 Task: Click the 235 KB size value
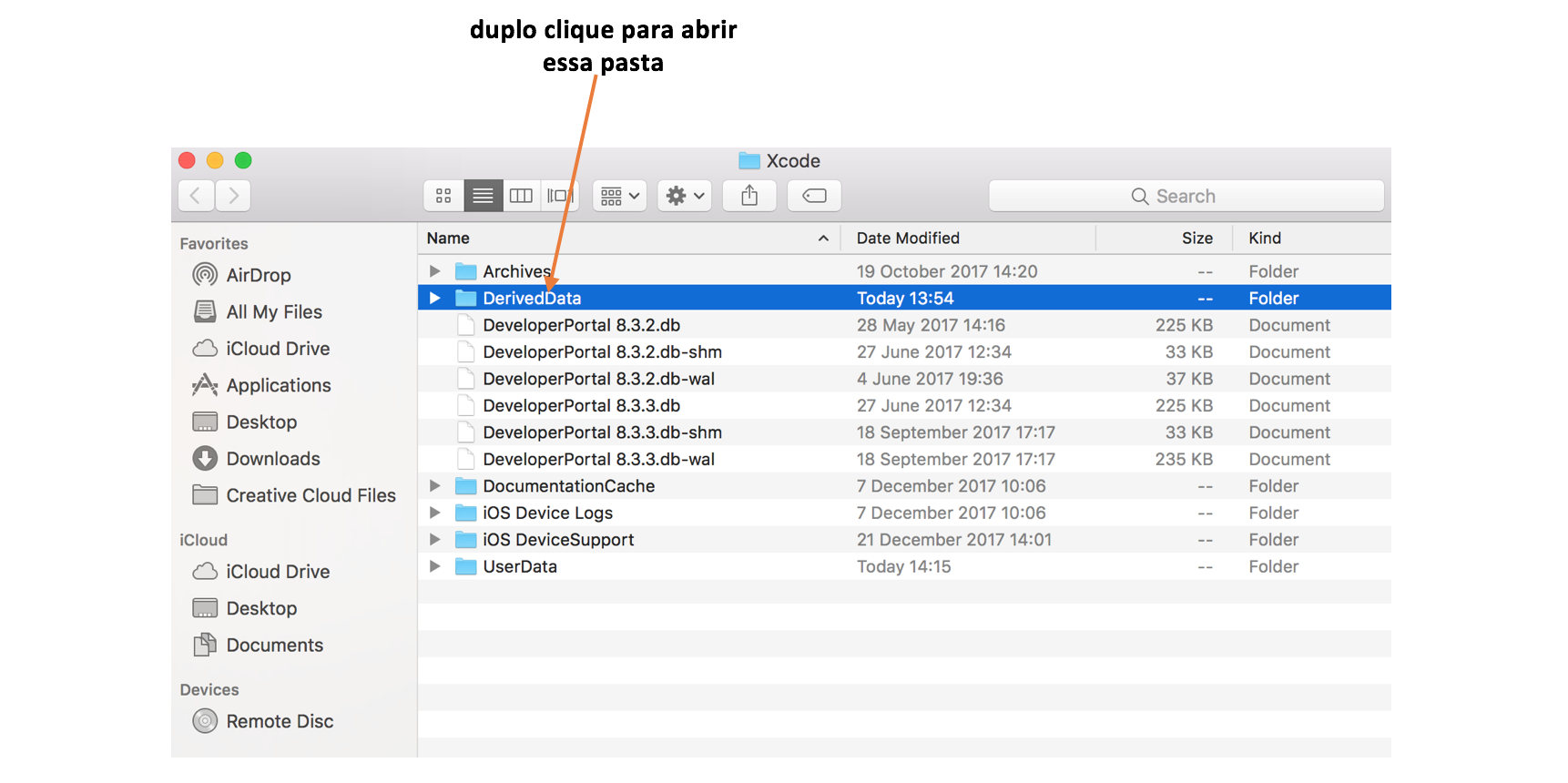point(1184,460)
